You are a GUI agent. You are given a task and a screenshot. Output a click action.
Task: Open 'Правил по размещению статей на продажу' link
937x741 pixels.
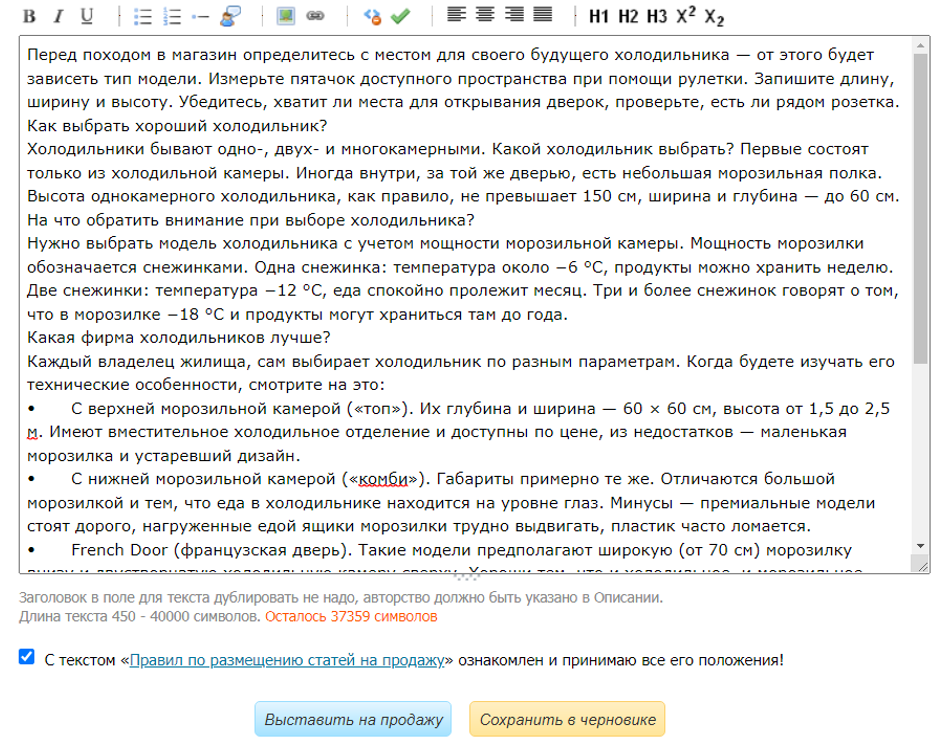[x=287, y=660]
